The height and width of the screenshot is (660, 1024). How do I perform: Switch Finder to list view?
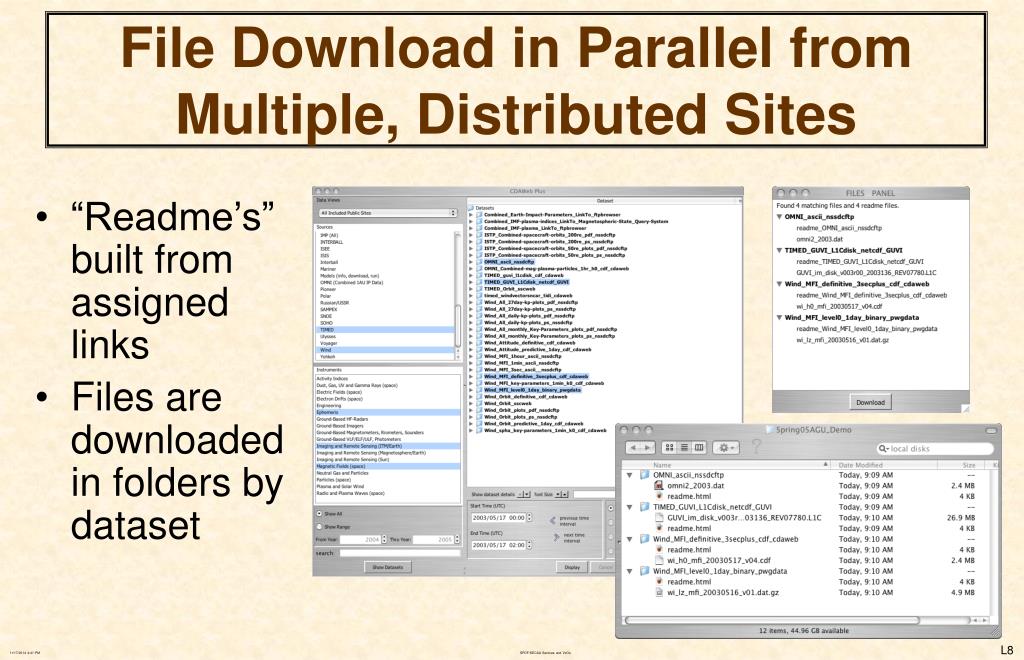684,448
